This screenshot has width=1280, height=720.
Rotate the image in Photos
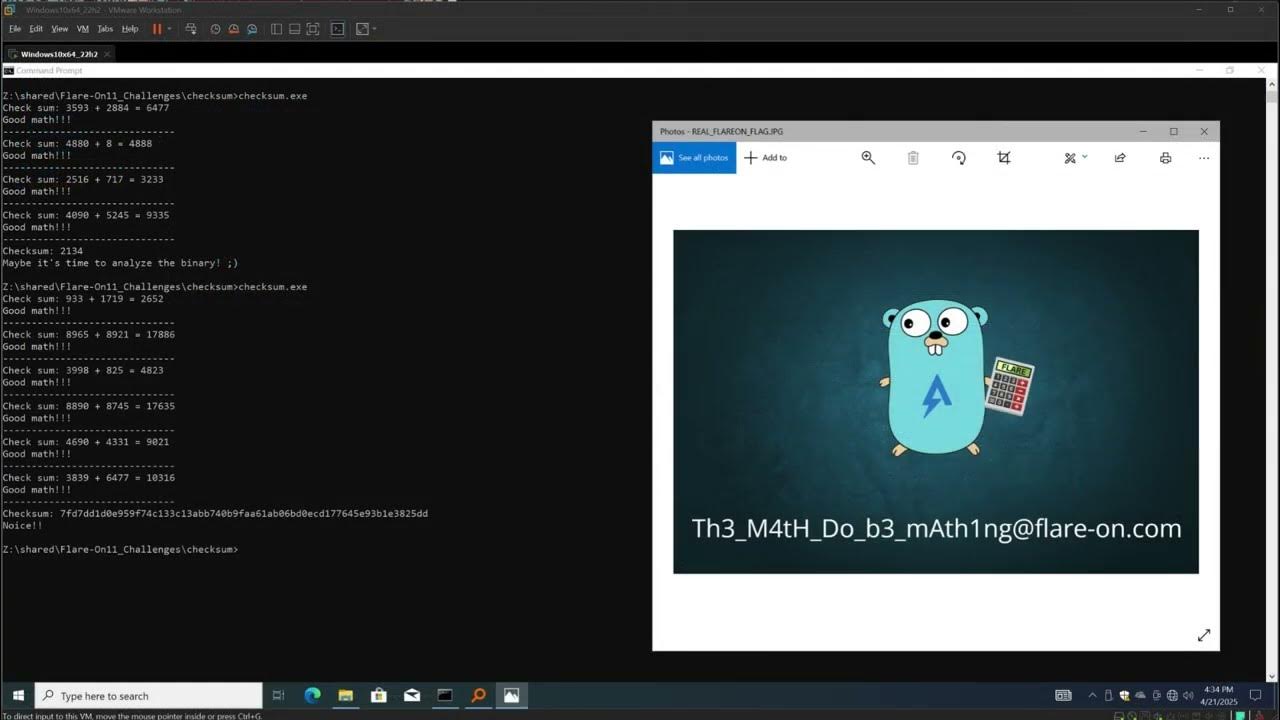pyautogui.click(x=959, y=158)
